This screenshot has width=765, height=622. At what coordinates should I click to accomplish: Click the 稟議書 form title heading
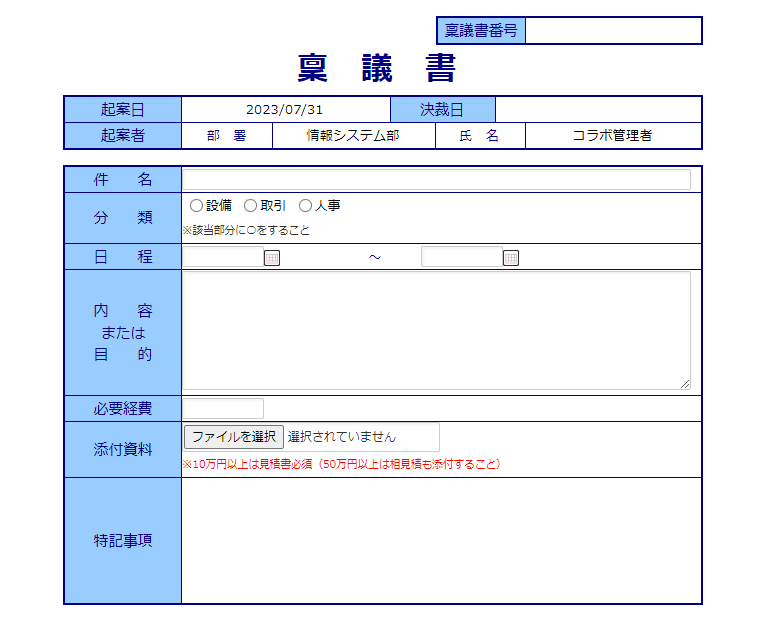[x=378, y=68]
